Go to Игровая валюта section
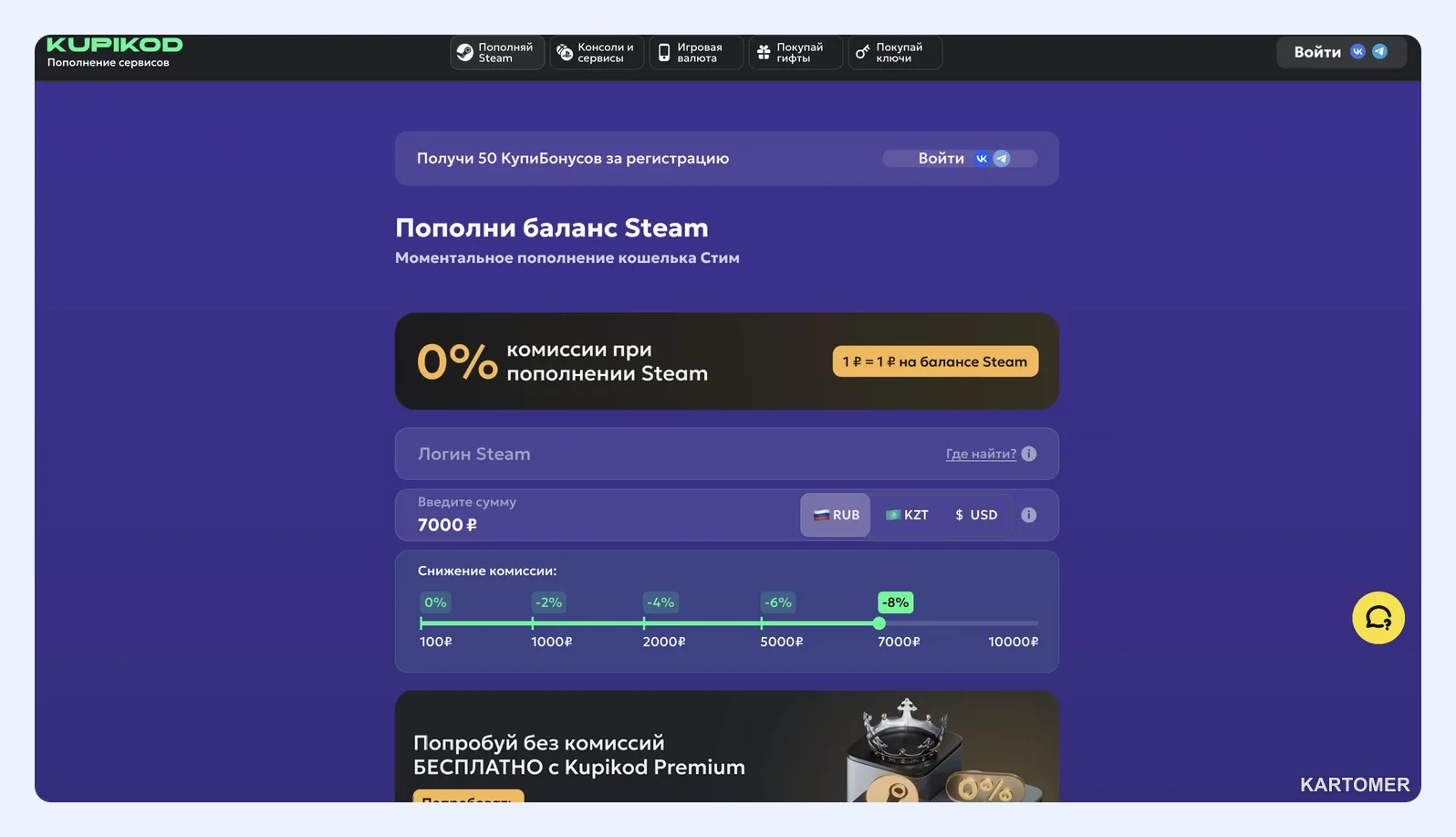The height and width of the screenshot is (837, 1456). (x=696, y=53)
